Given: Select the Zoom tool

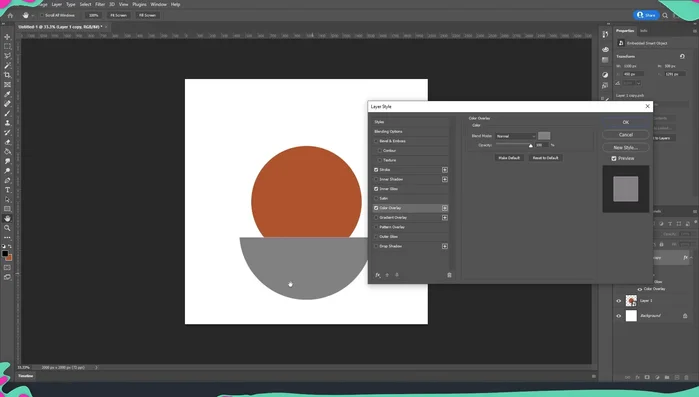Looking at the screenshot, I should point(8,228).
